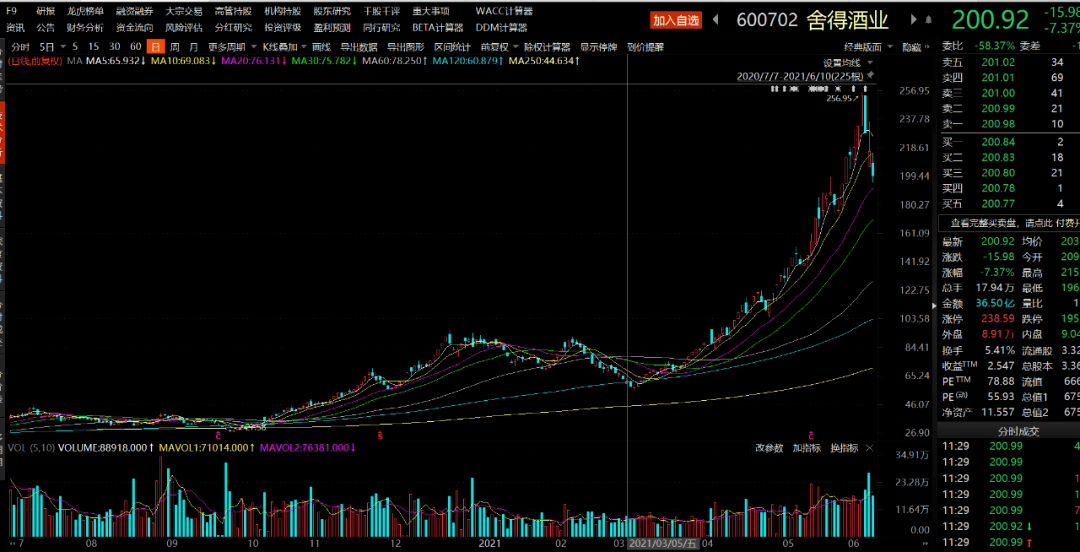Open 盈利预测 menu
This screenshot has height=552, width=1080.
tap(332, 28)
